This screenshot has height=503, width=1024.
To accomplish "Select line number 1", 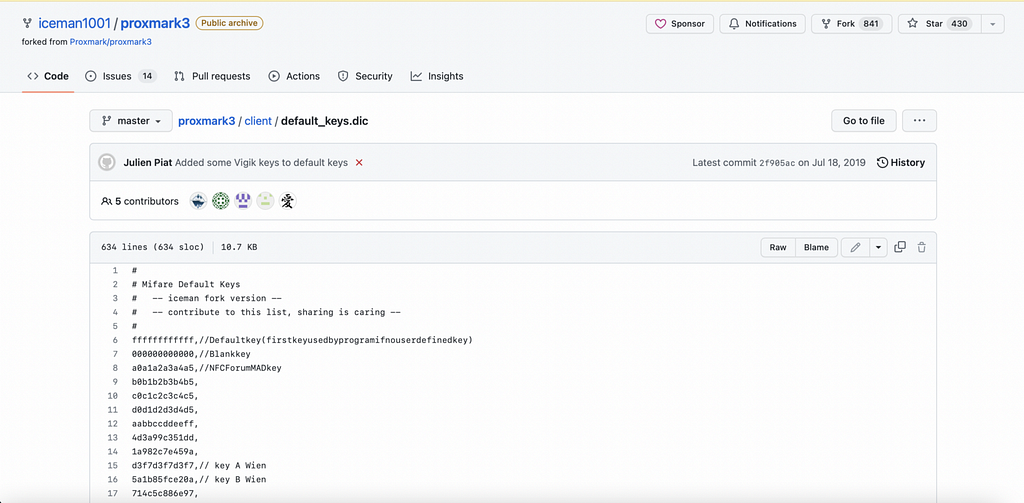I will point(114,270).
